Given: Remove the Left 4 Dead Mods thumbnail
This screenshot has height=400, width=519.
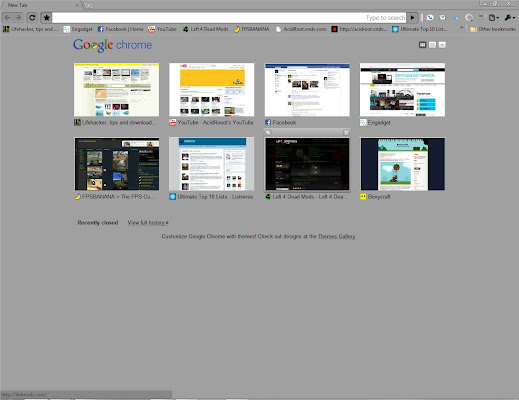Looking at the screenshot, I should [x=346, y=132].
